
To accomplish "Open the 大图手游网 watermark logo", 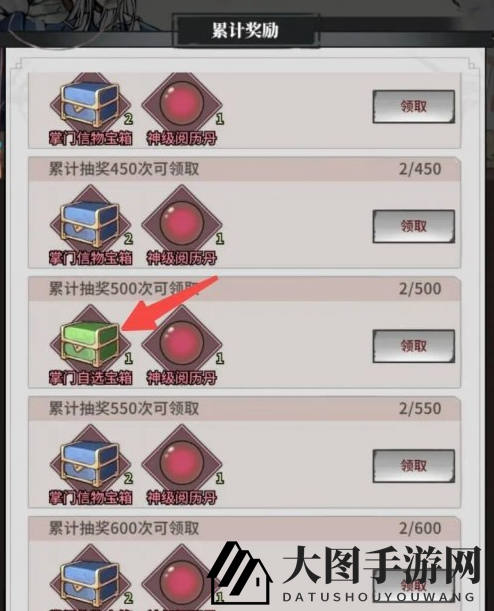I will click(x=345, y=573).
